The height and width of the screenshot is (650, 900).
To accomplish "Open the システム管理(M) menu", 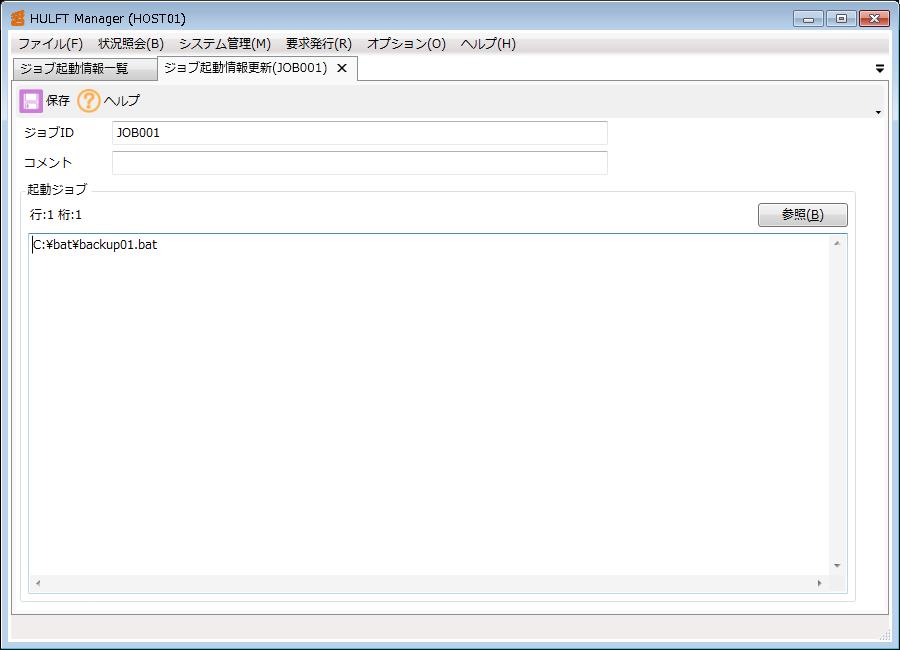I will pos(225,44).
